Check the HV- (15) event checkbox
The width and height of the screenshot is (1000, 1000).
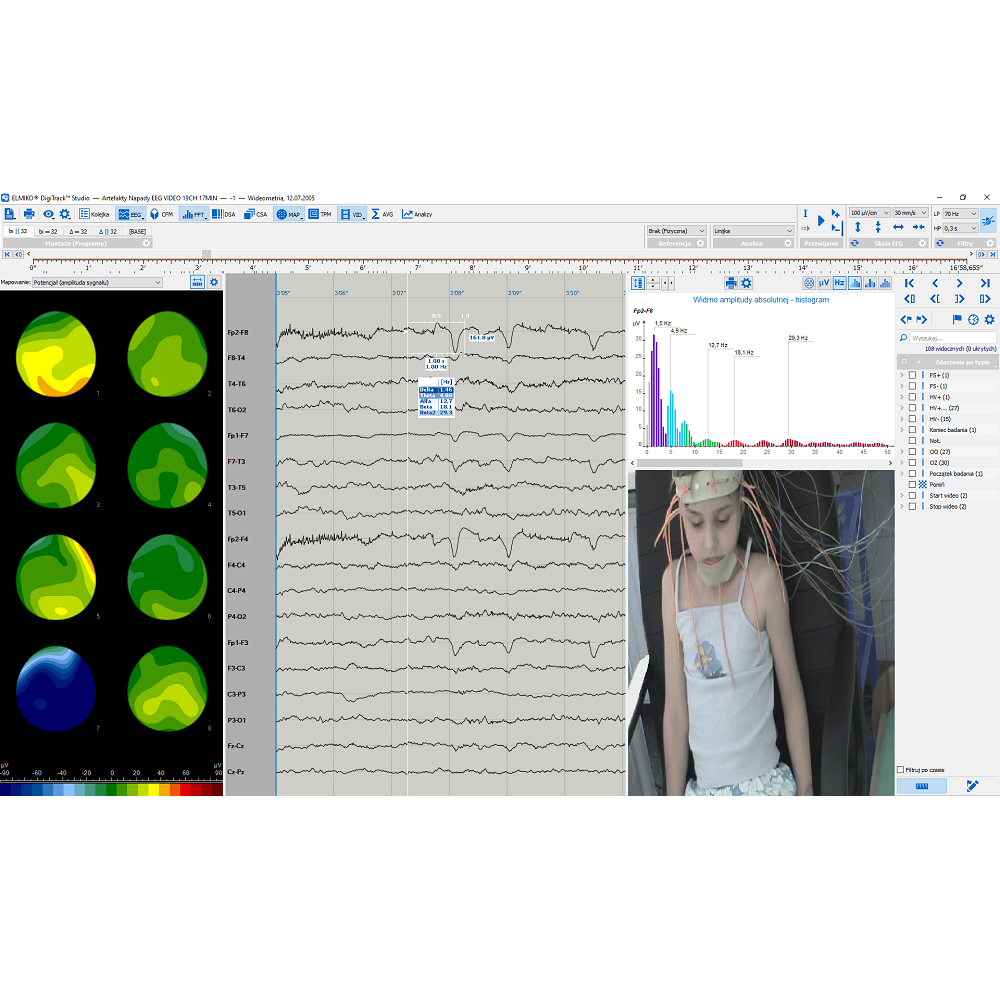[x=912, y=419]
